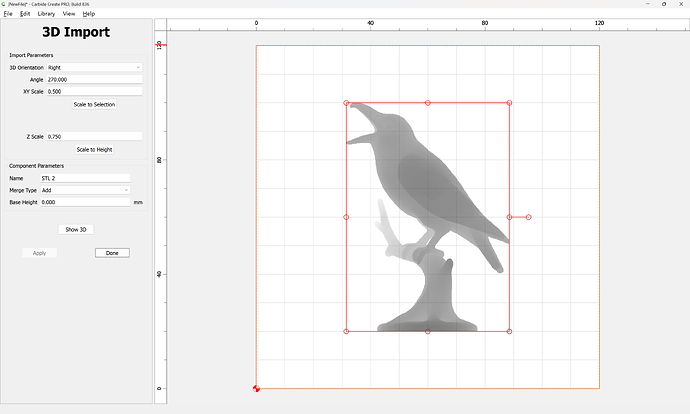The width and height of the screenshot is (690, 414).
Task: Click the rotation handle right of the selection box
Action: 528,217
